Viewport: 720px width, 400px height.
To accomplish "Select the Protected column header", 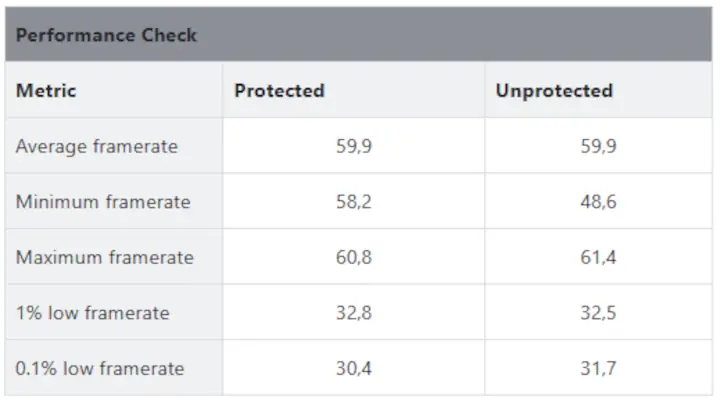I will point(279,90).
